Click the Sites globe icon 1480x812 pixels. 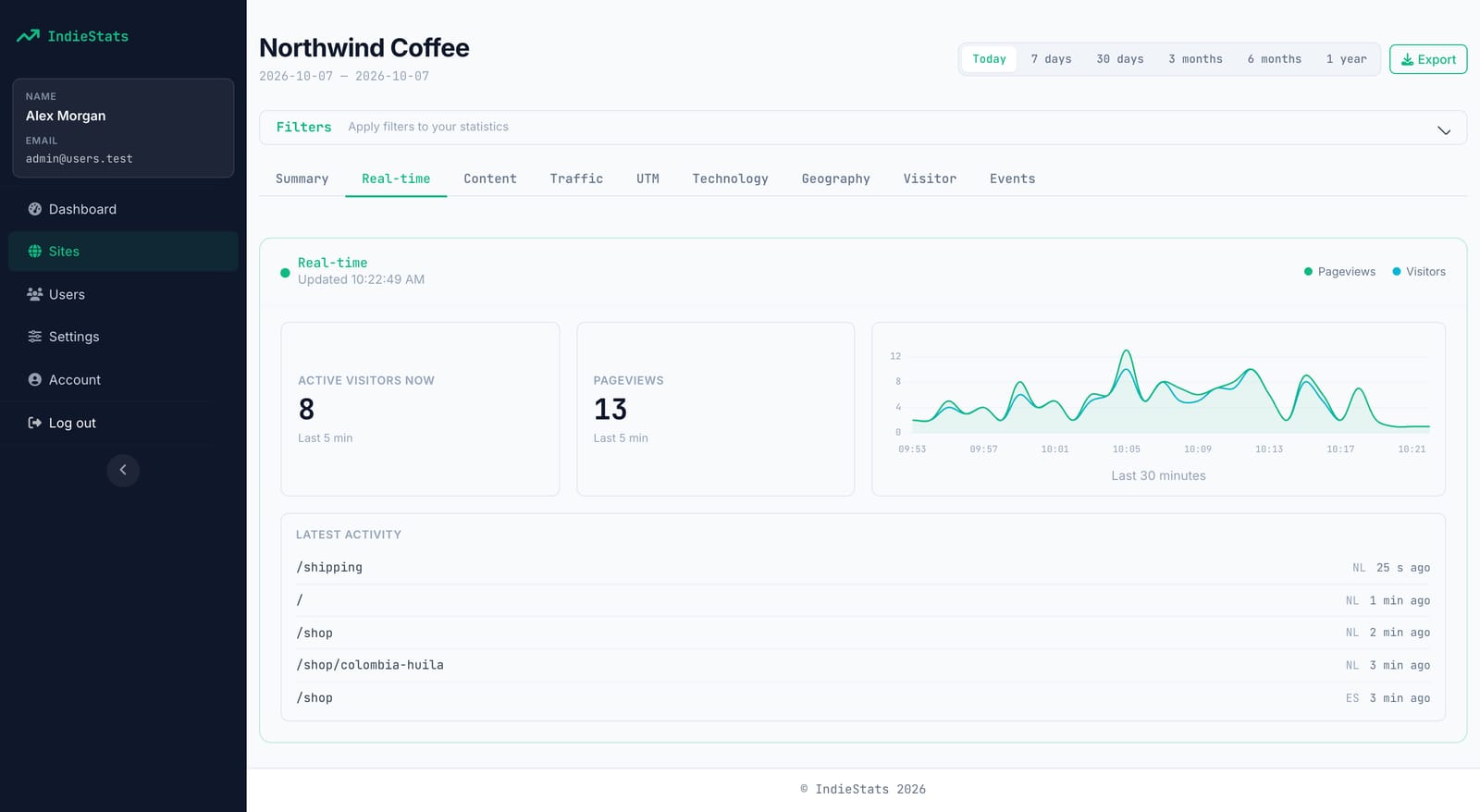(35, 252)
